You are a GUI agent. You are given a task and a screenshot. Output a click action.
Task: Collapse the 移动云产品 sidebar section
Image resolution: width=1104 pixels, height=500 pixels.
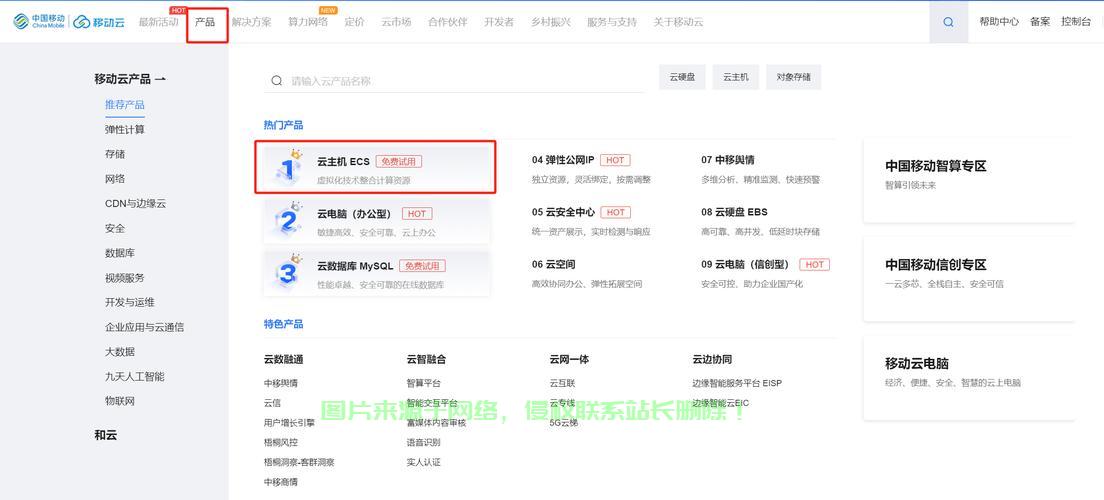click(130, 79)
